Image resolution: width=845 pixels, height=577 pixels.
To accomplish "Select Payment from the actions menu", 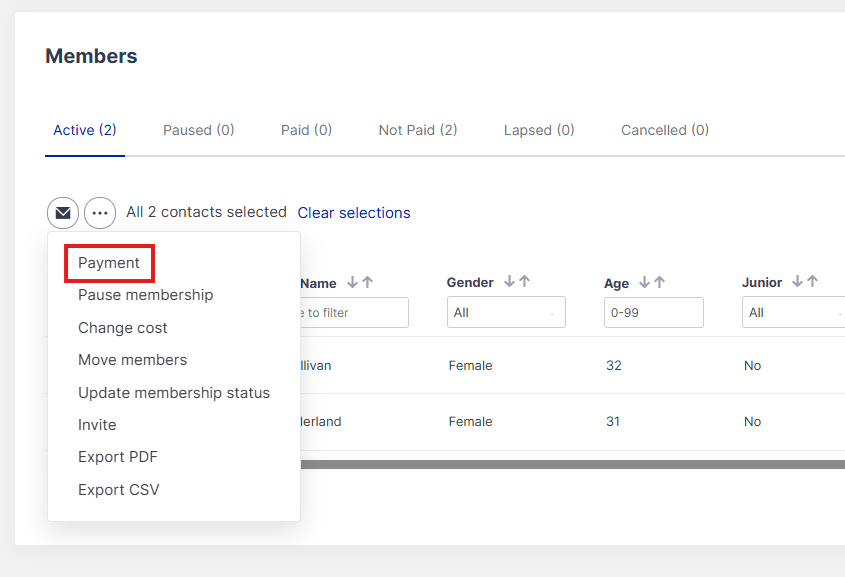I will tap(109, 263).
